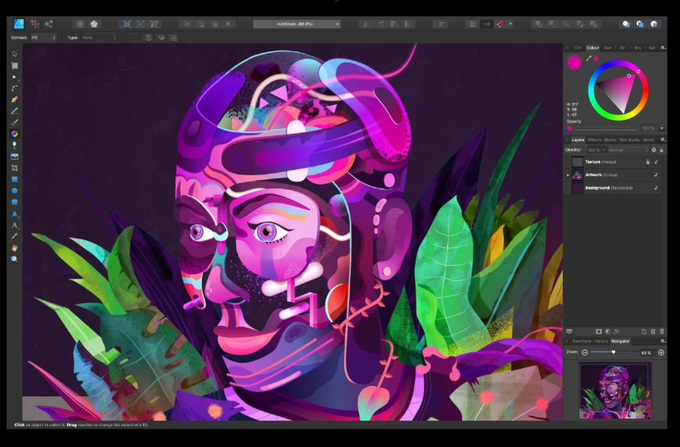Click the zoom in plus button
The width and height of the screenshot is (680, 447).
pos(661,352)
